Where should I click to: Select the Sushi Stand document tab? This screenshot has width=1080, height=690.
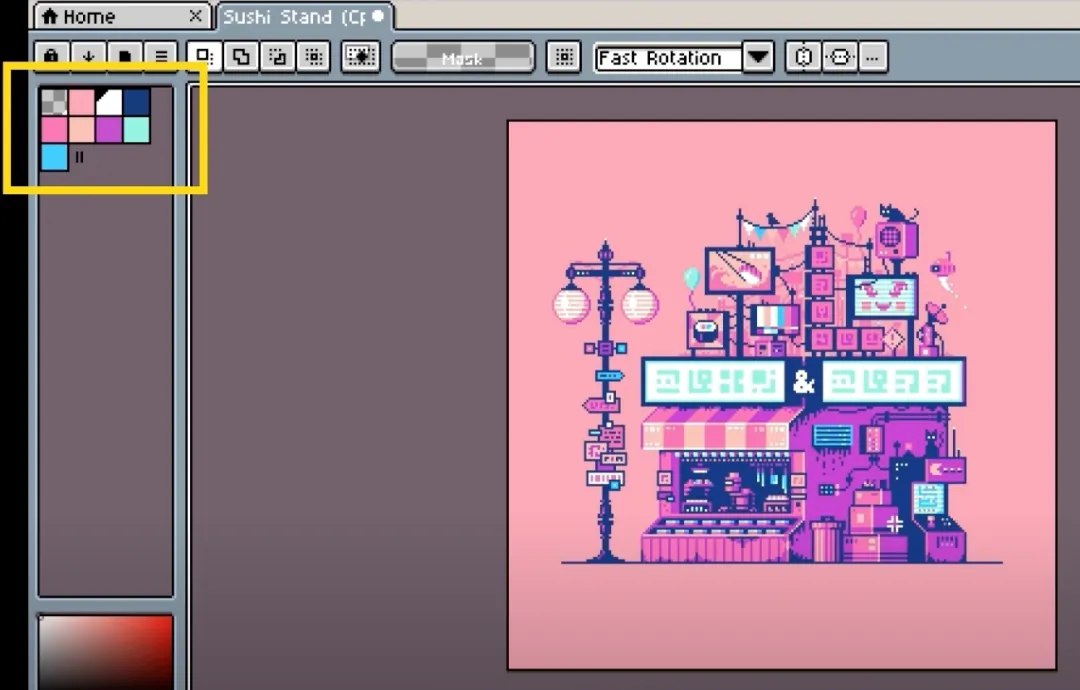pyautogui.click(x=304, y=17)
